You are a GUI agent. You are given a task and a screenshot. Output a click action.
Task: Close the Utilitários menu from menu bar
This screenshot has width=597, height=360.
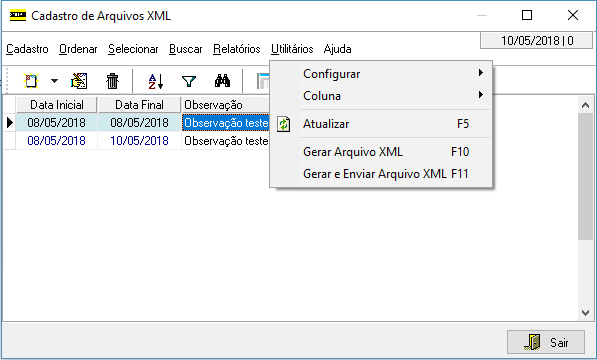(292, 49)
